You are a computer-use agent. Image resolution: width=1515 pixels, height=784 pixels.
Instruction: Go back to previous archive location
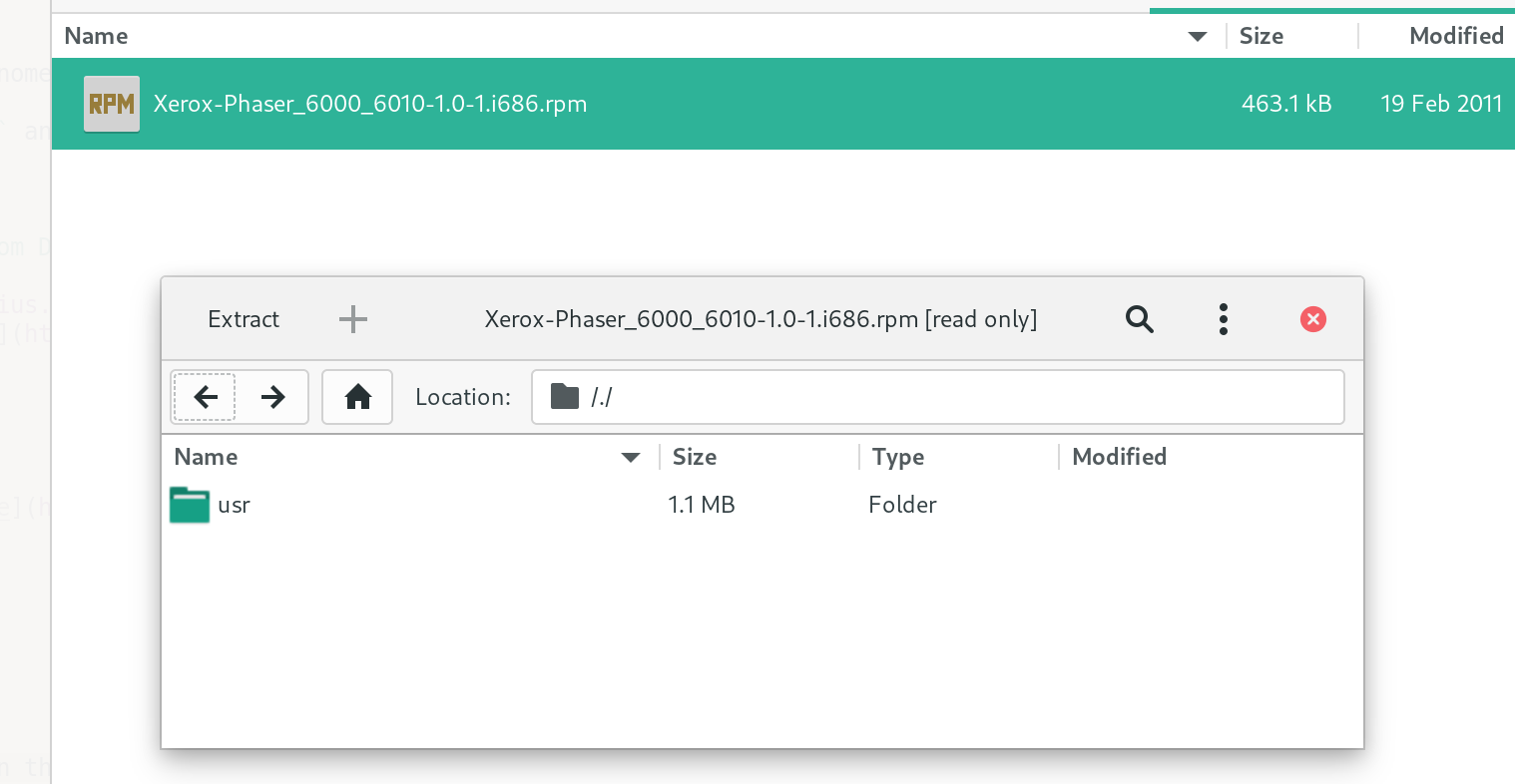click(206, 397)
